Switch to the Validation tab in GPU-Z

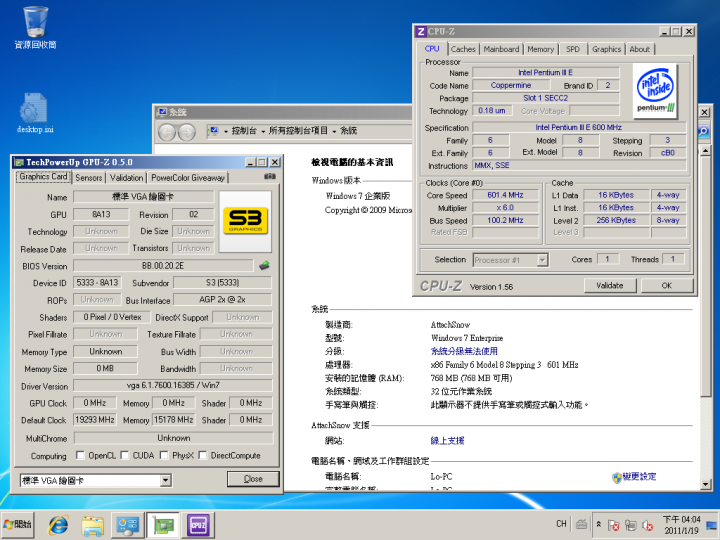click(x=126, y=178)
